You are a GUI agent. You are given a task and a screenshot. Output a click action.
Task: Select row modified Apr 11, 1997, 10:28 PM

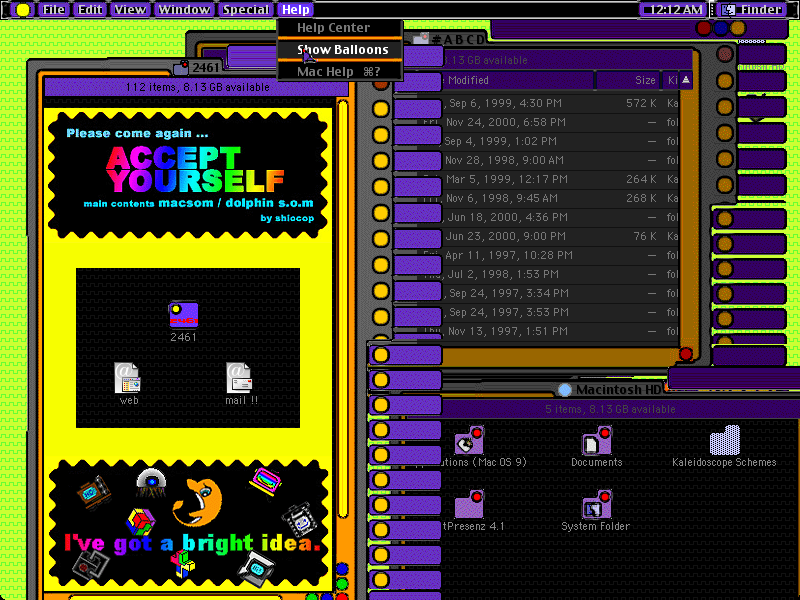(x=561, y=255)
